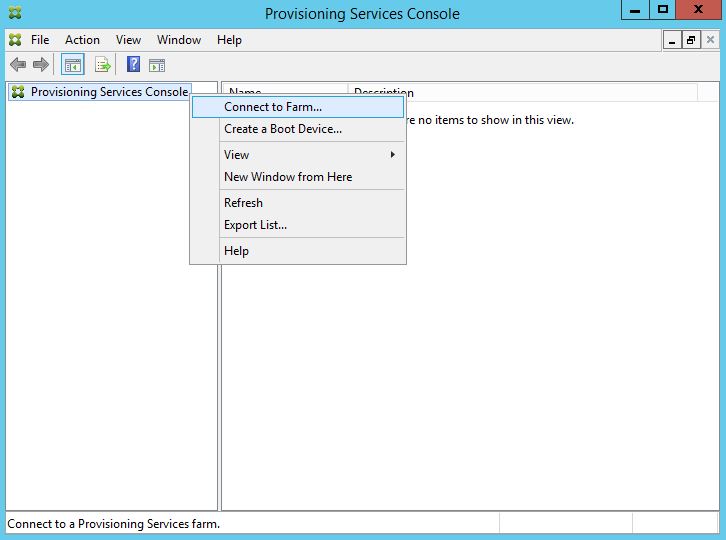Maximize the Provisioning Services Console window

point(663,10)
